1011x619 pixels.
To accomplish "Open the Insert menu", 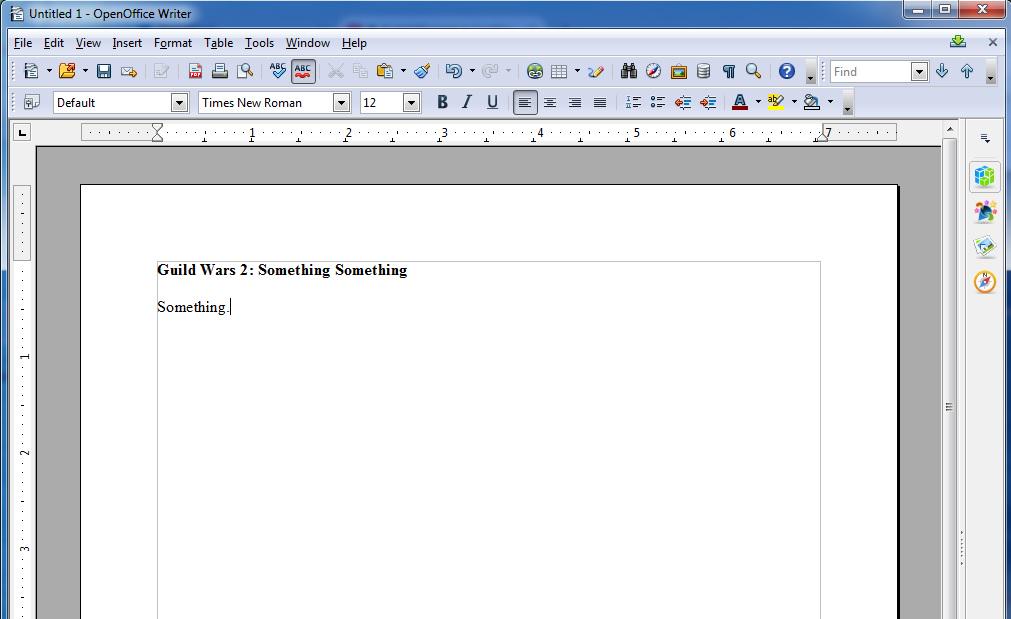I will point(127,43).
